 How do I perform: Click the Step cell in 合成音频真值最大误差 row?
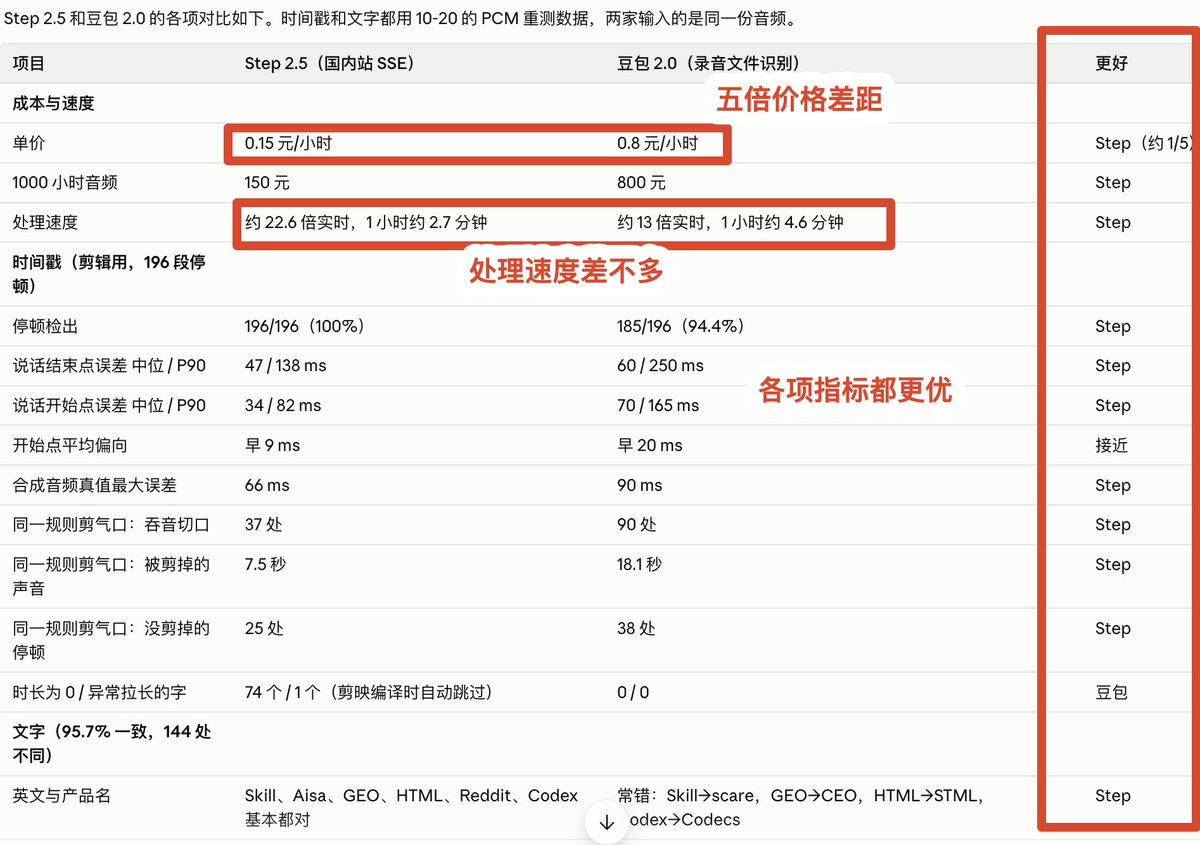point(1112,485)
